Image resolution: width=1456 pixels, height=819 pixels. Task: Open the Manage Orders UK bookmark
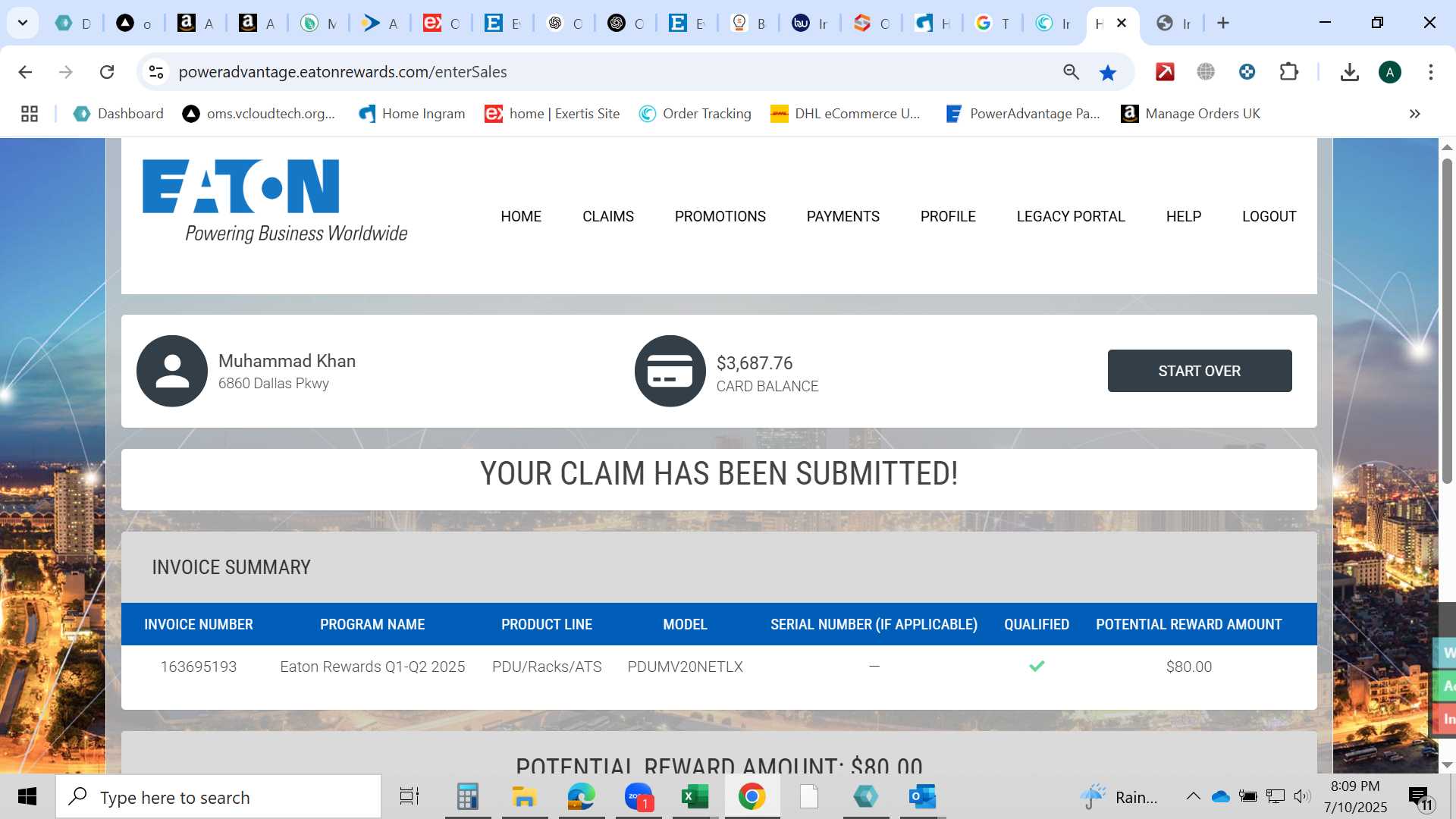1191,114
